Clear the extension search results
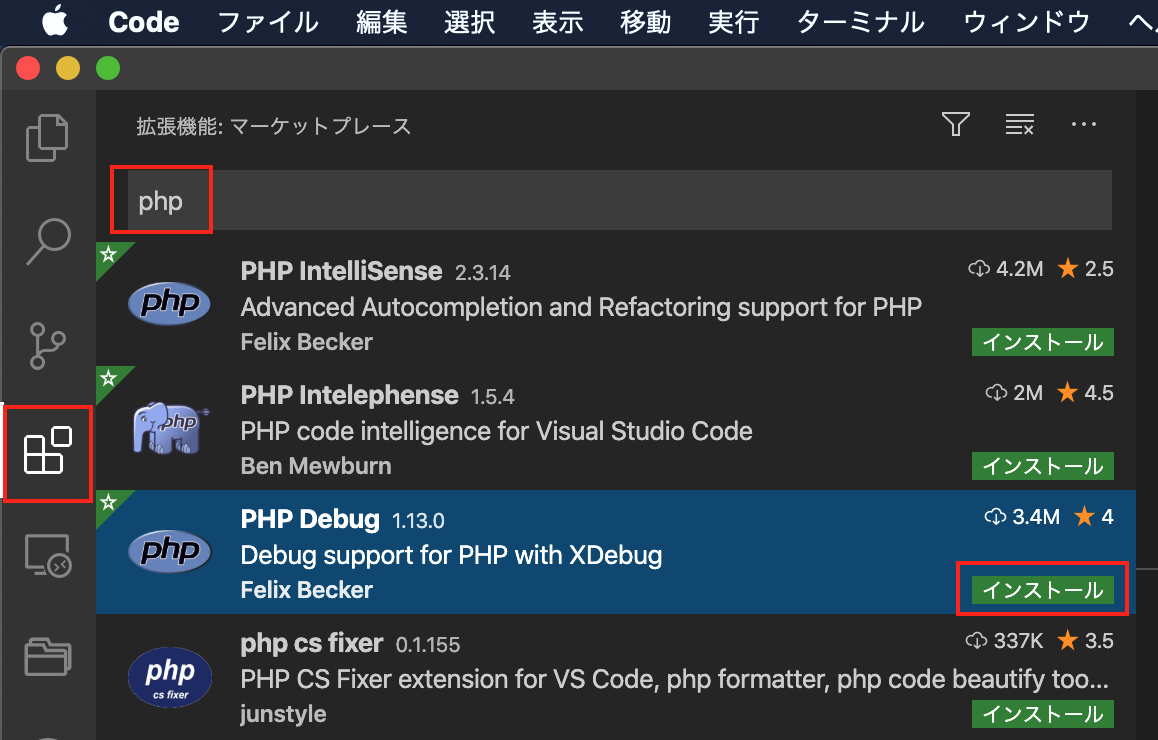 click(1019, 124)
